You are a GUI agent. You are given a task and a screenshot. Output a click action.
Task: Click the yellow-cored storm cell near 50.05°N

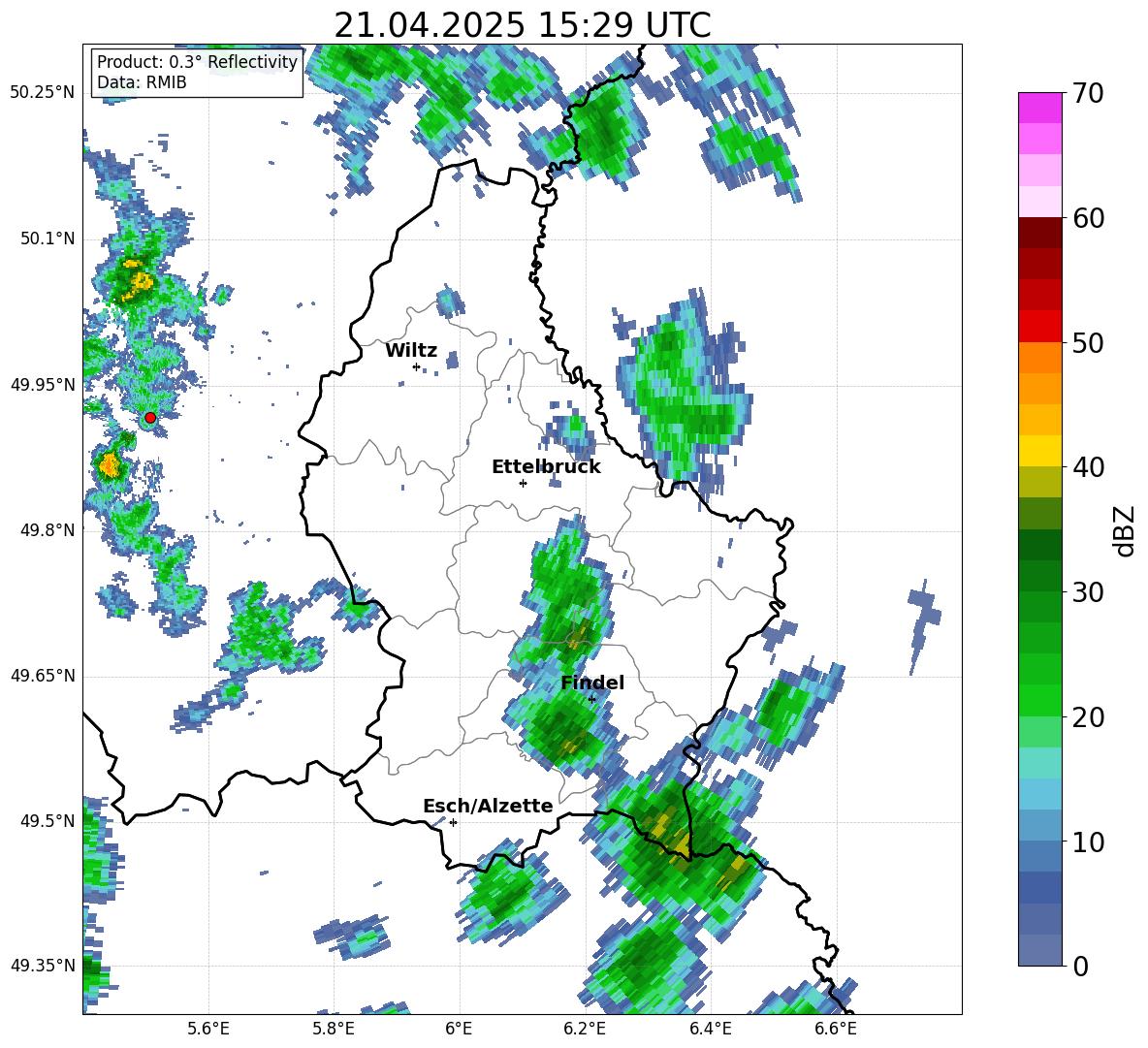(136, 279)
